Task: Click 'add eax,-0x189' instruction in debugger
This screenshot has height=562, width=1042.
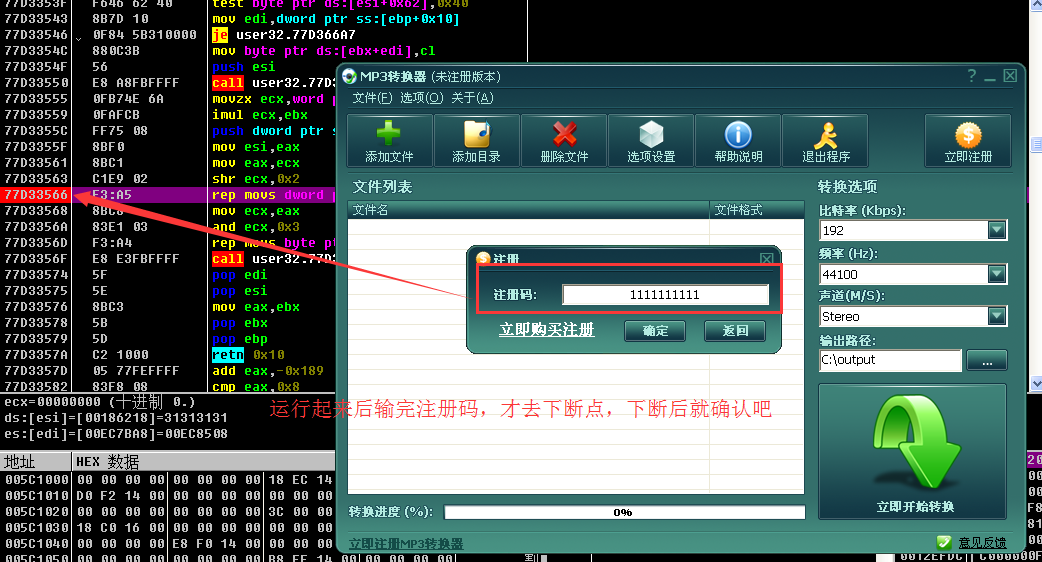Action: click(268, 371)
